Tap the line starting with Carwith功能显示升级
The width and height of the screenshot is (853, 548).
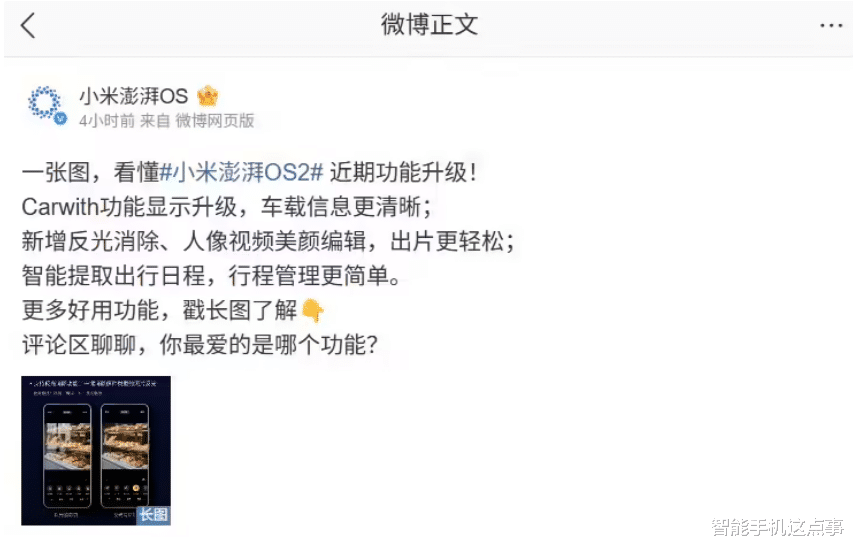(227, 207)
